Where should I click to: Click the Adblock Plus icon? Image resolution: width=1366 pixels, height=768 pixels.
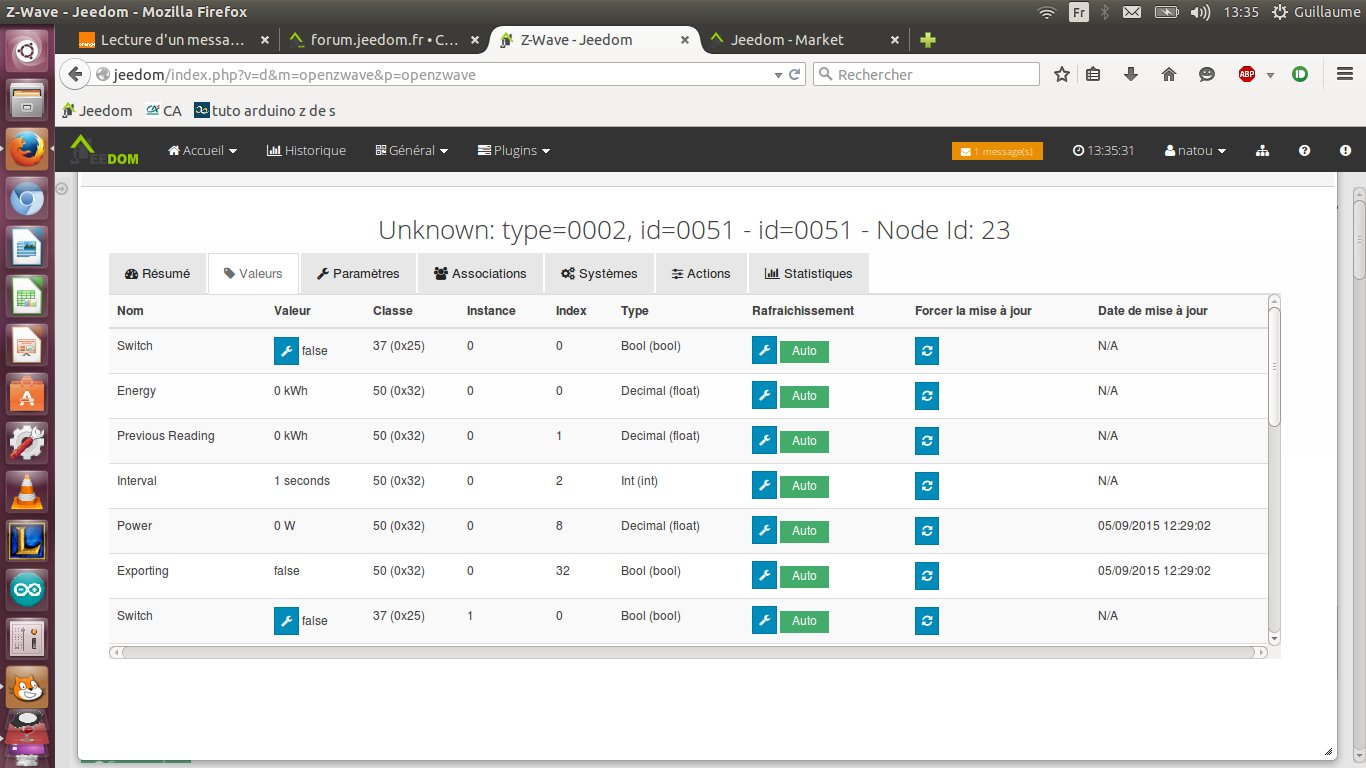[x=1247, y=74]
